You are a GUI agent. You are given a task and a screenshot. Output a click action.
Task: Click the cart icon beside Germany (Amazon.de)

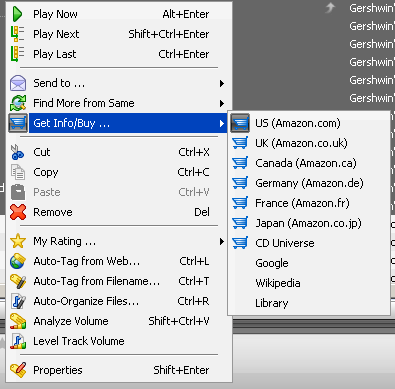click(x=240, y=183)
